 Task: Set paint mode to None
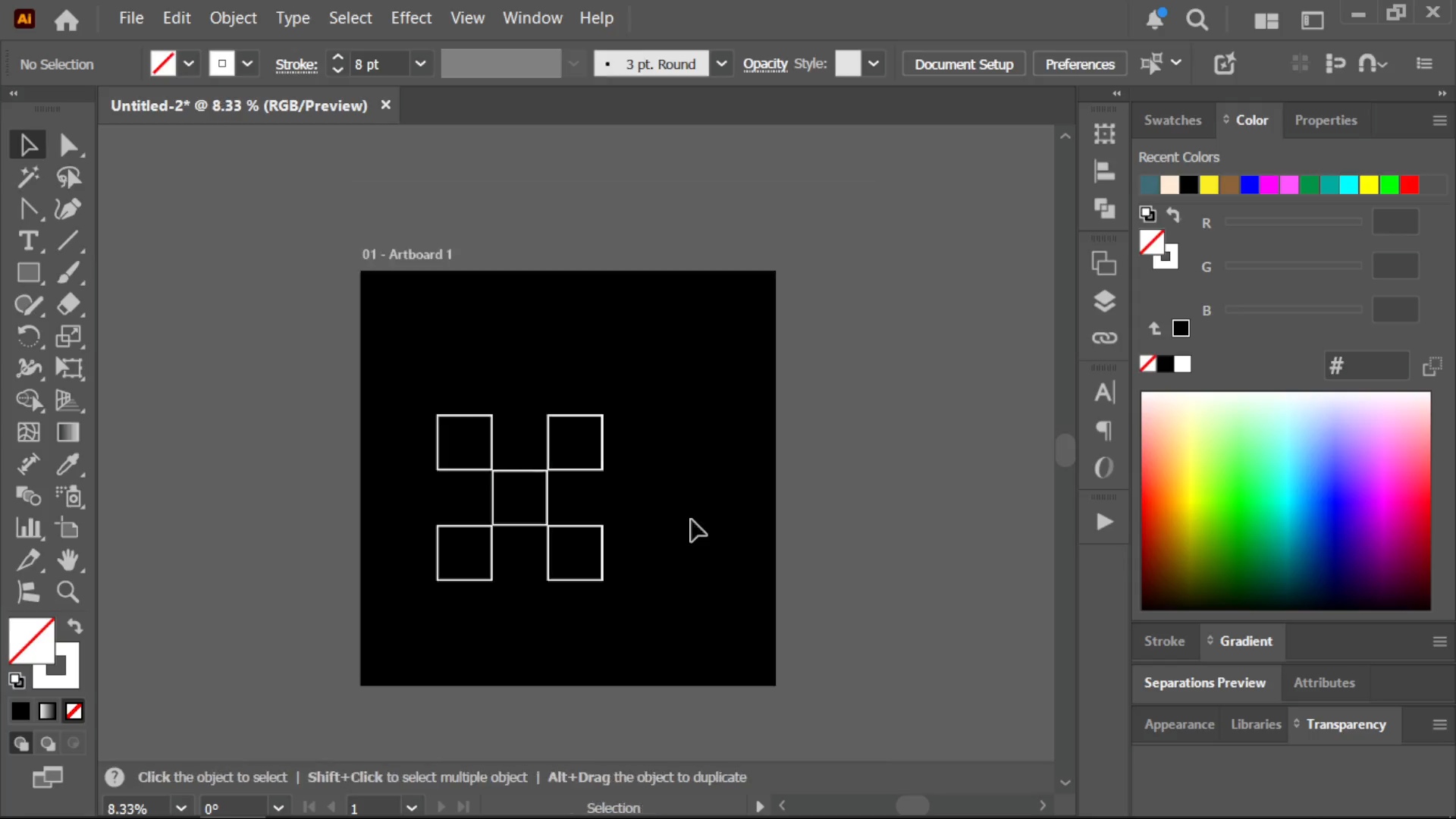74,711
